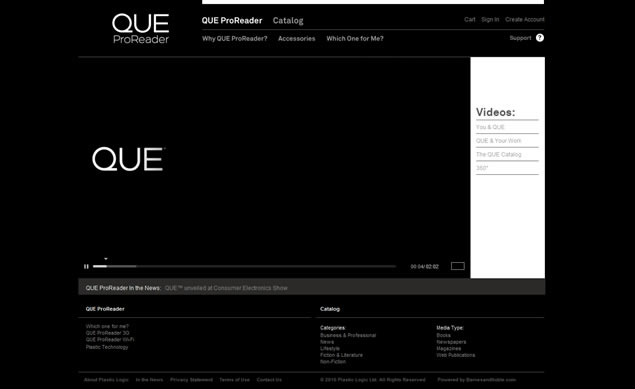Open the Lifestyle category
The height and width of the screenshot is (389, 635).
[330, 349]
